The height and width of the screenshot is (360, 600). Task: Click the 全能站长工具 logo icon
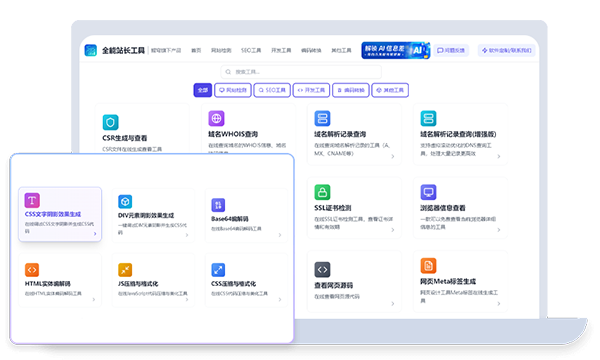tap(91, 50)
